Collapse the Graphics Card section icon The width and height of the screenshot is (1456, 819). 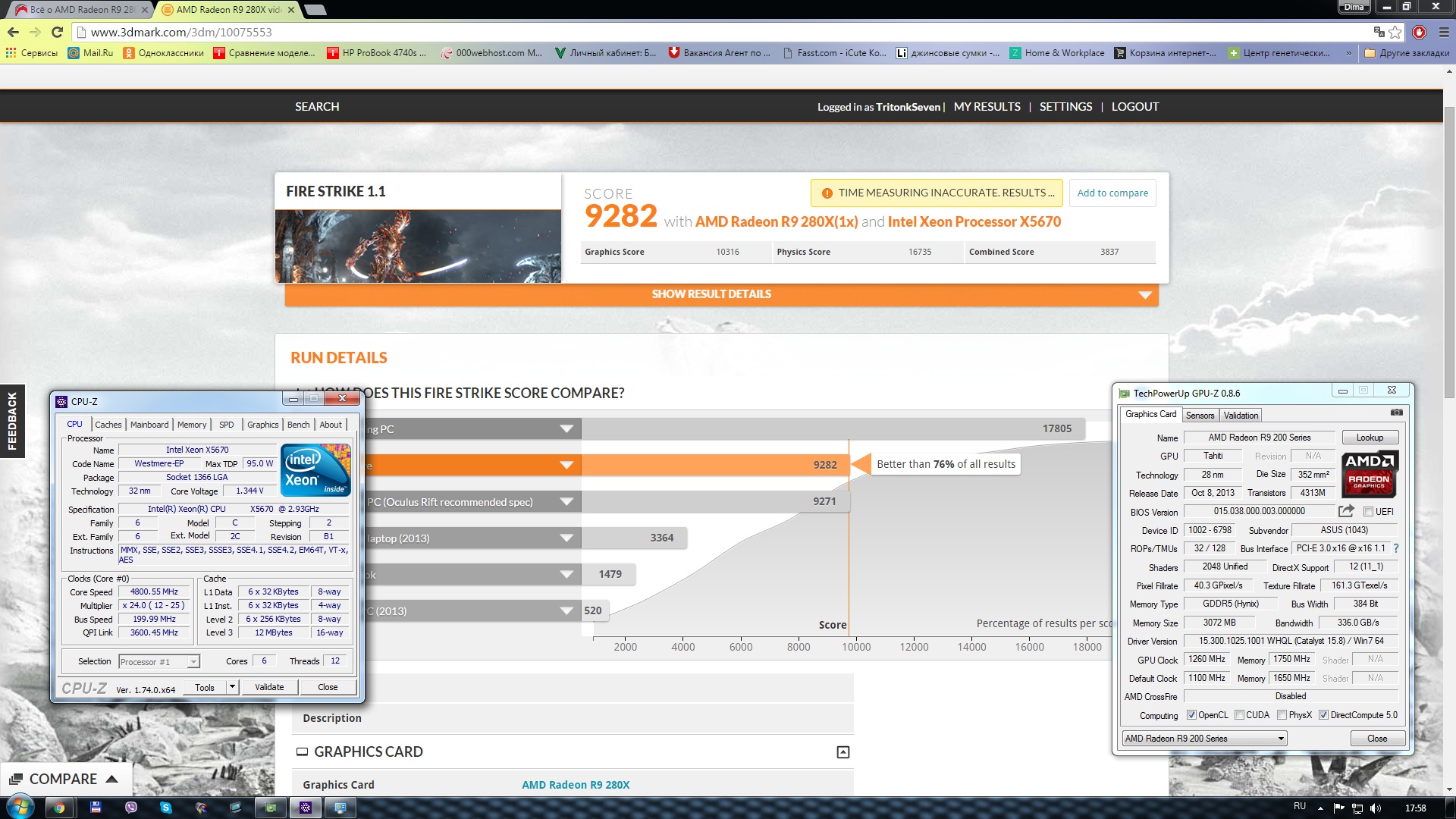pos(843,752)
